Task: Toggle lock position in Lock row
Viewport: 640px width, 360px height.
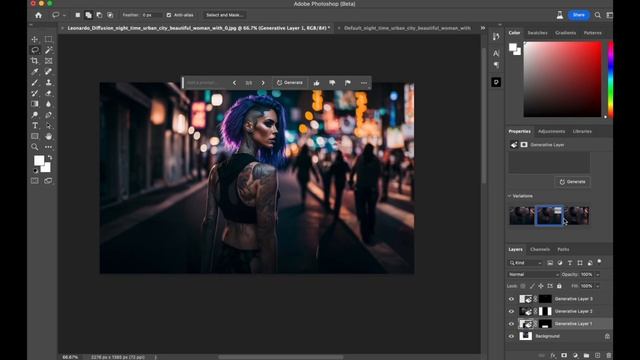Action: [541, 286]
